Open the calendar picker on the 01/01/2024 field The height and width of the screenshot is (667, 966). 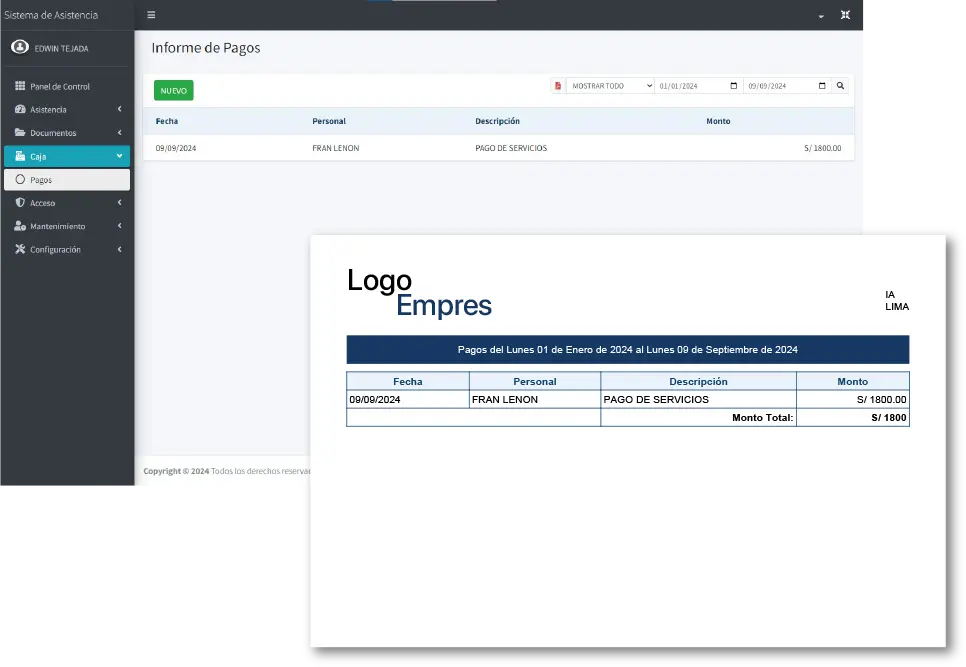(734, 86)
